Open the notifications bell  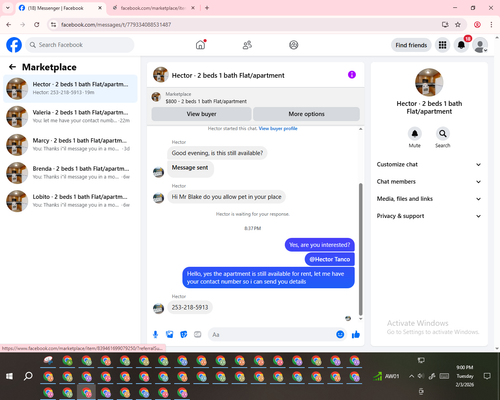pos(461,45)
